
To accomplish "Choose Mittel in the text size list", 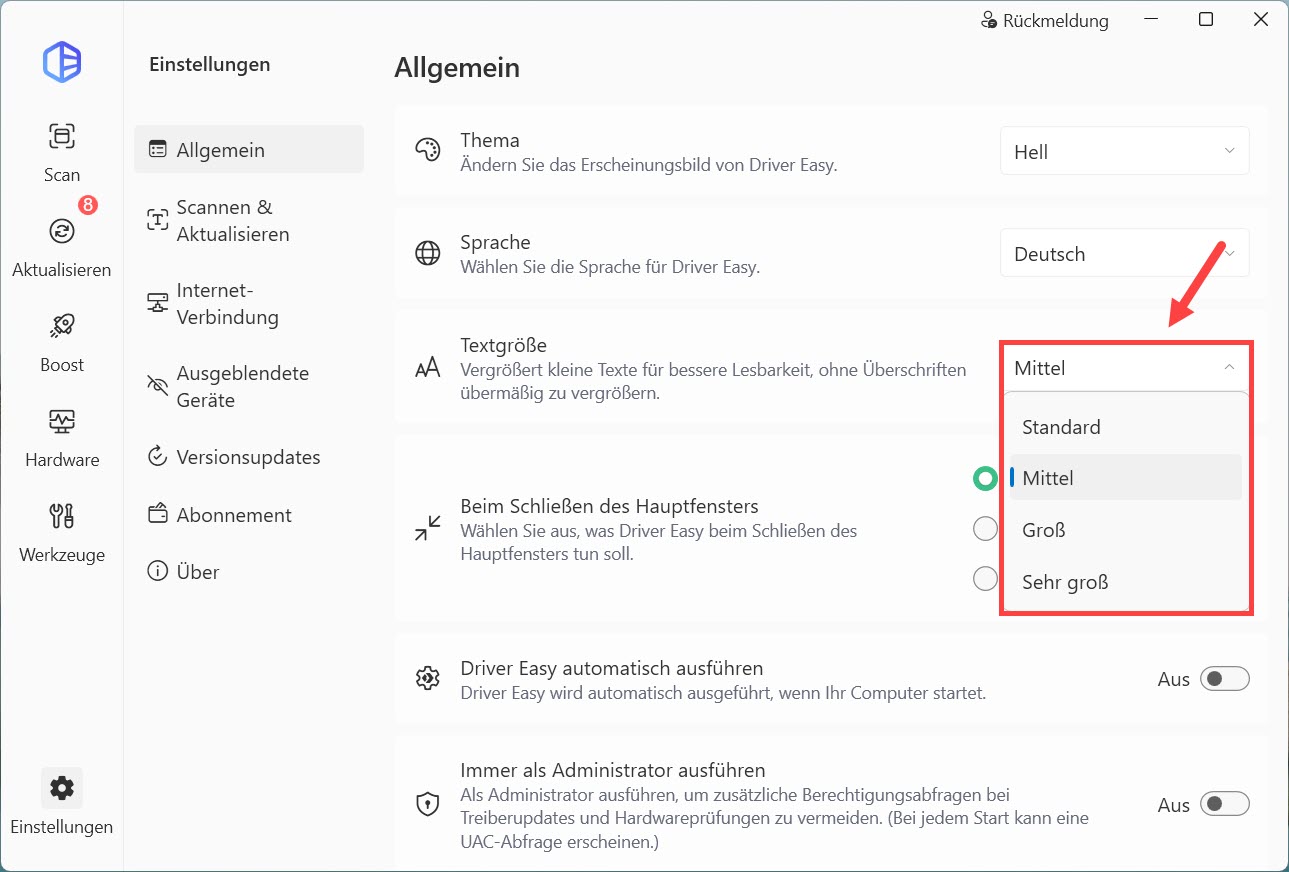I will [x=1126, y=478].
